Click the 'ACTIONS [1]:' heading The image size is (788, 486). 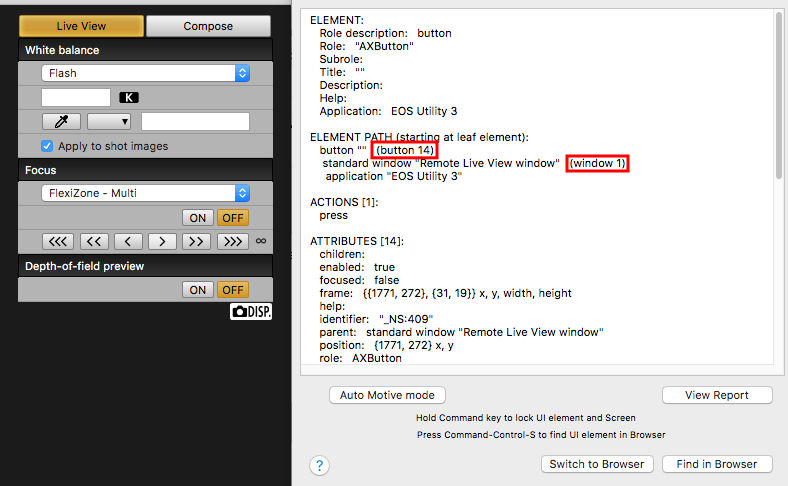tap(344, 202)
